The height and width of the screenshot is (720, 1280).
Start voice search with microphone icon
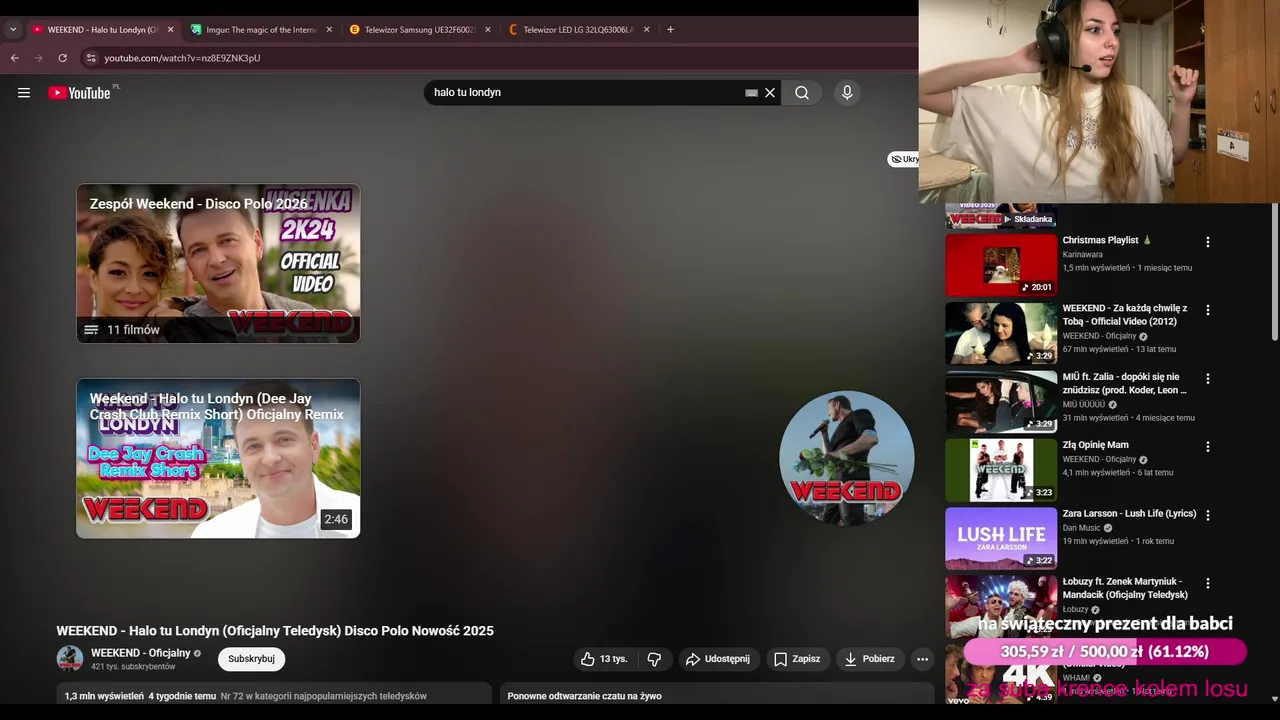point(847,93)
